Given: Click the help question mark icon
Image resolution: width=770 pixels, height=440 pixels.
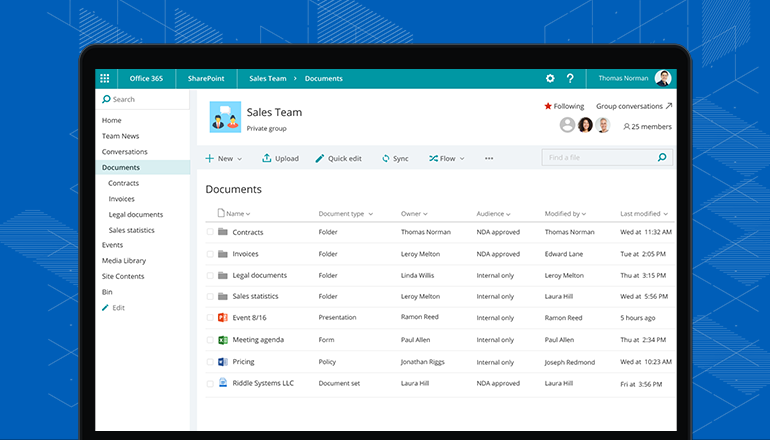Looking at the screenshot, I should [570, 78].
